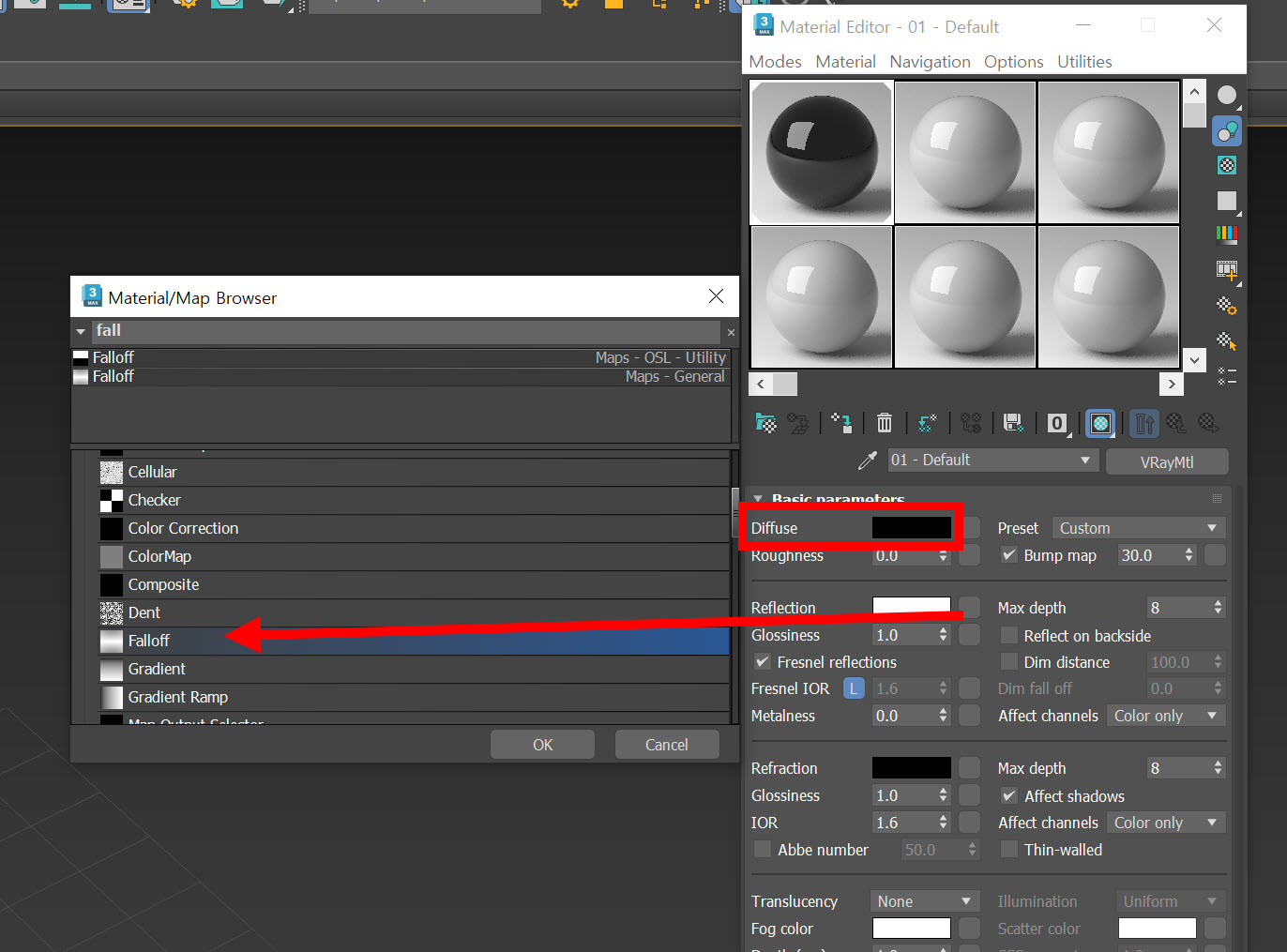Click the map button beside Diffuse swatch
Image resolution: width=1287 pixels, height=952 pixels.
click(x=972, y=528)
